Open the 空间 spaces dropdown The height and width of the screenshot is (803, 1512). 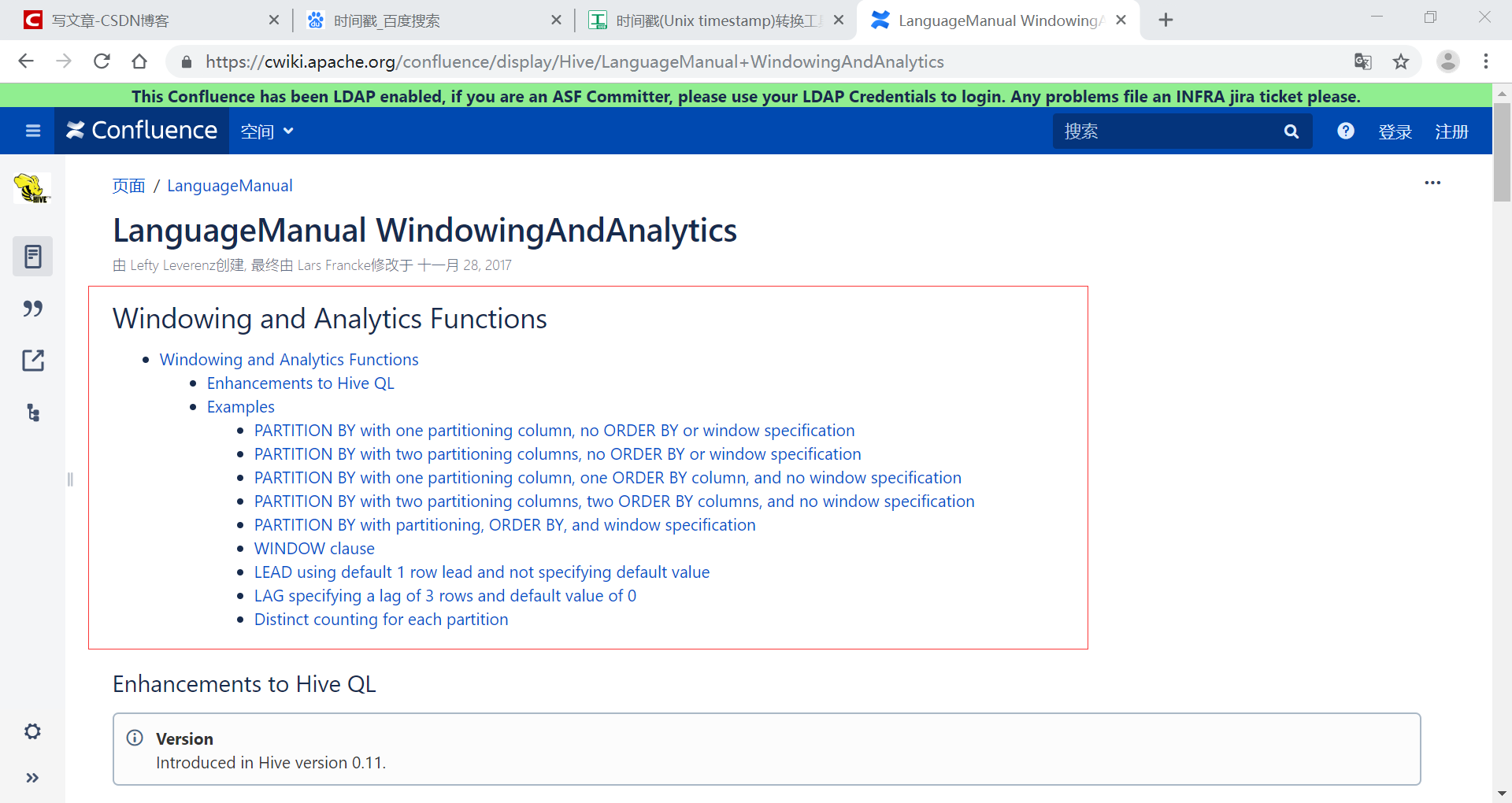click(267, 131)
